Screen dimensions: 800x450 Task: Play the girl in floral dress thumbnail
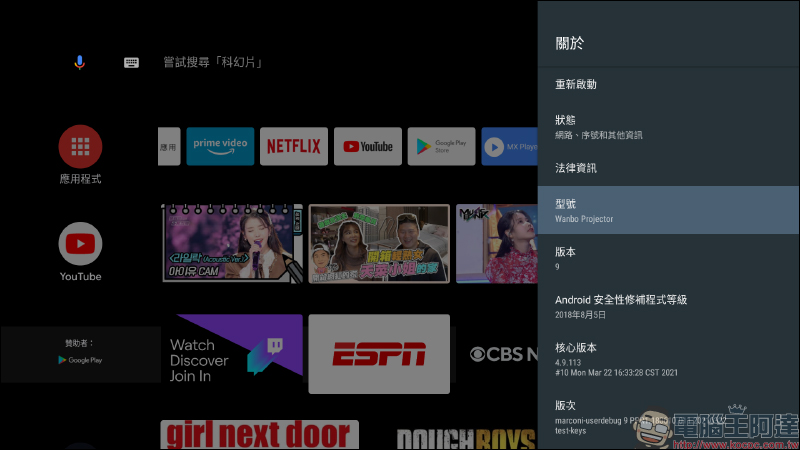point(497,243)
